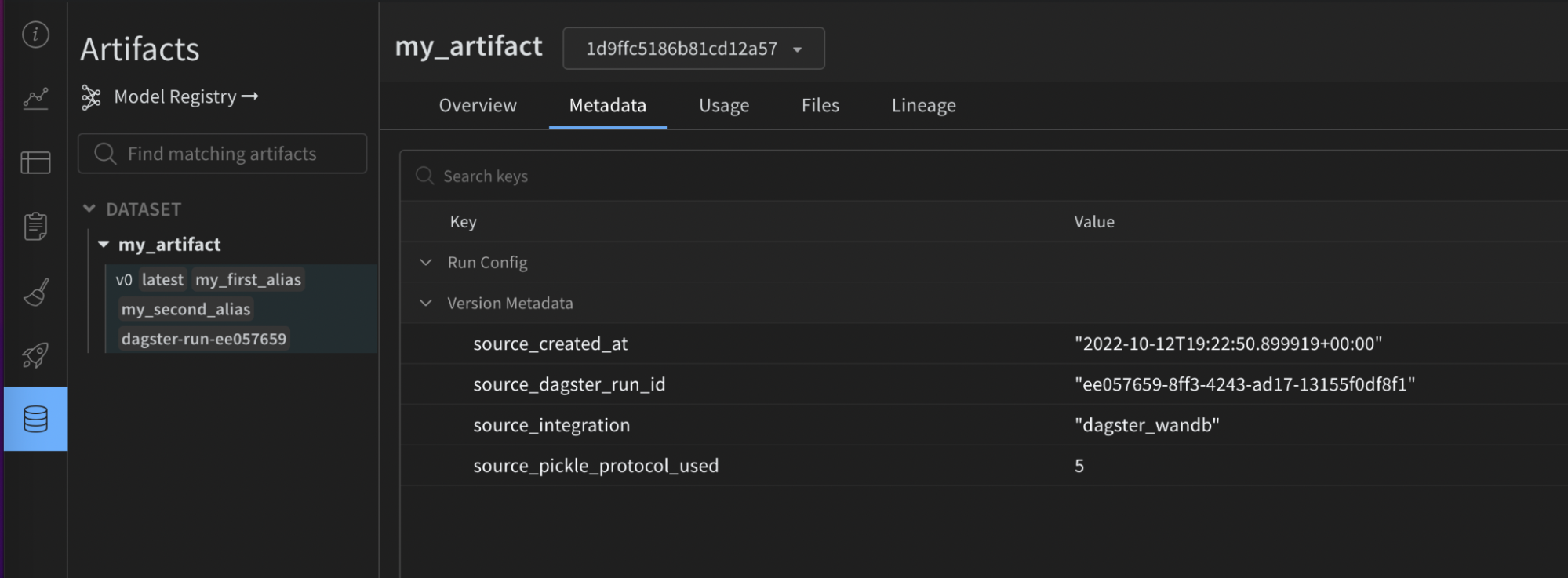Click the 2022-10-12T19:22:50 timestamp value

point(1228,344)
